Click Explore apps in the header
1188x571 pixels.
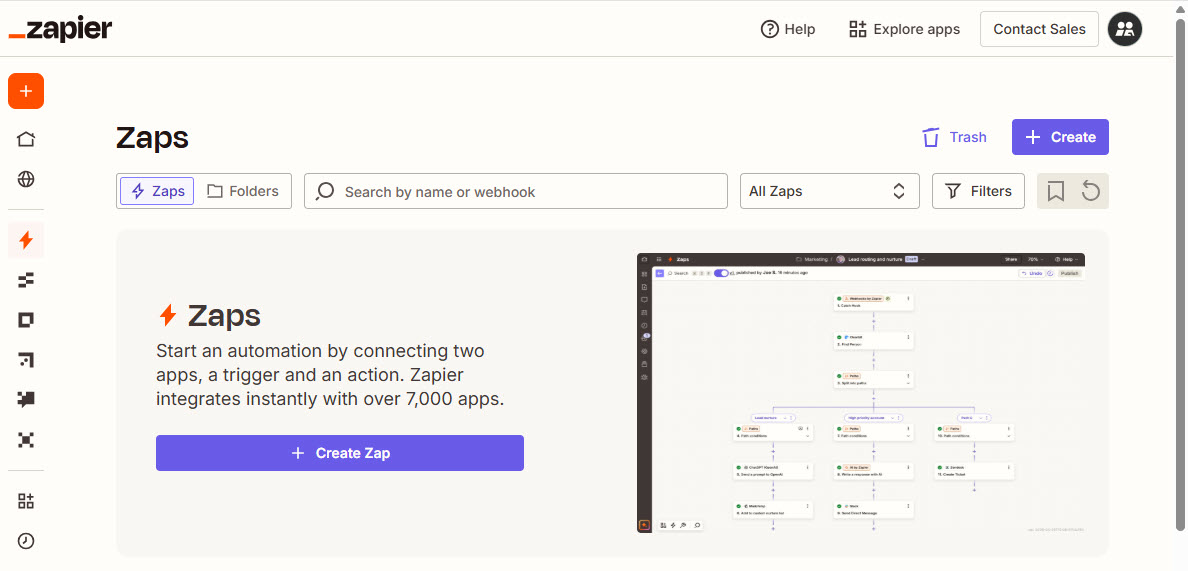[x=904, y=30]
